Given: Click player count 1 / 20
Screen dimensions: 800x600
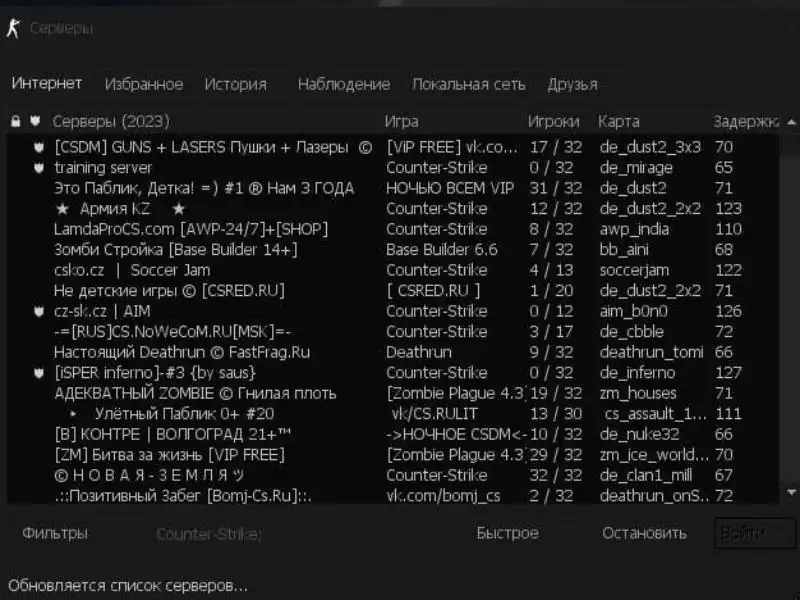Looking at the screenshot, I should [551, 291].
